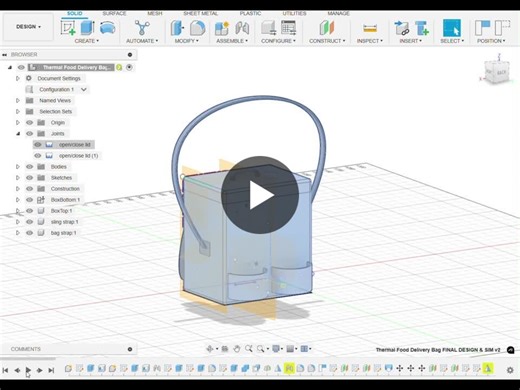Open Display Settings in navigation bar
520x390 pixels.
276,349
